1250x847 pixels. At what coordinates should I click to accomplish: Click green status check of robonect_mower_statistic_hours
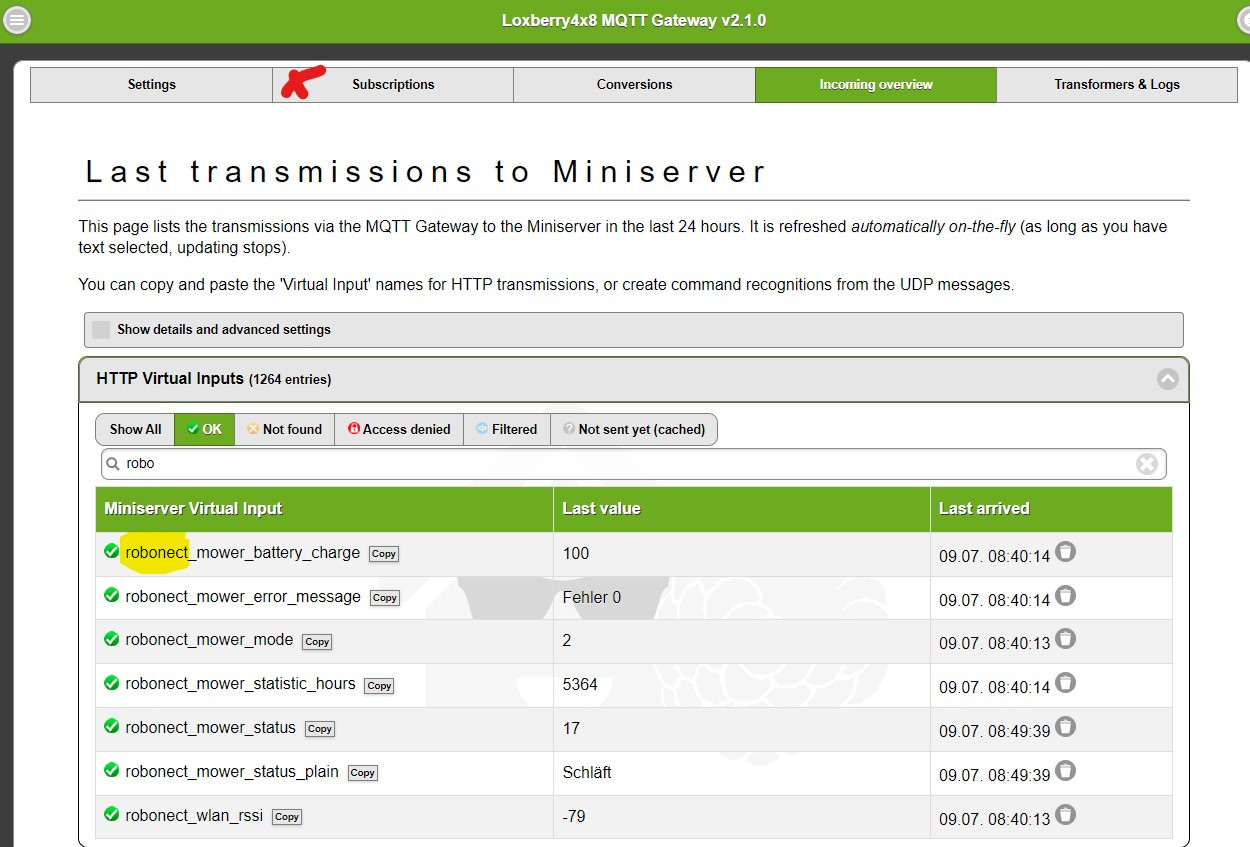pyautogui.click(x=112, y=683)
